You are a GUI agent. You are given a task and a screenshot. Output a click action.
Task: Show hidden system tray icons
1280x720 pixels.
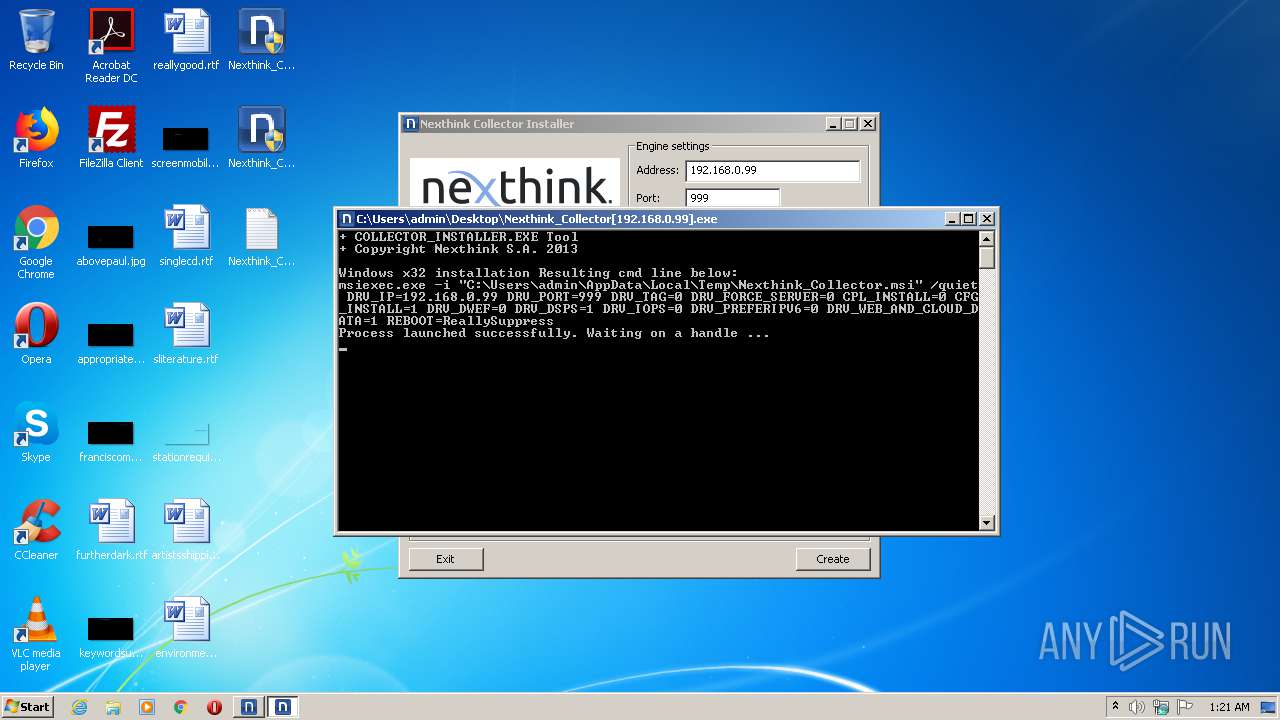(x=1115, y=707)
